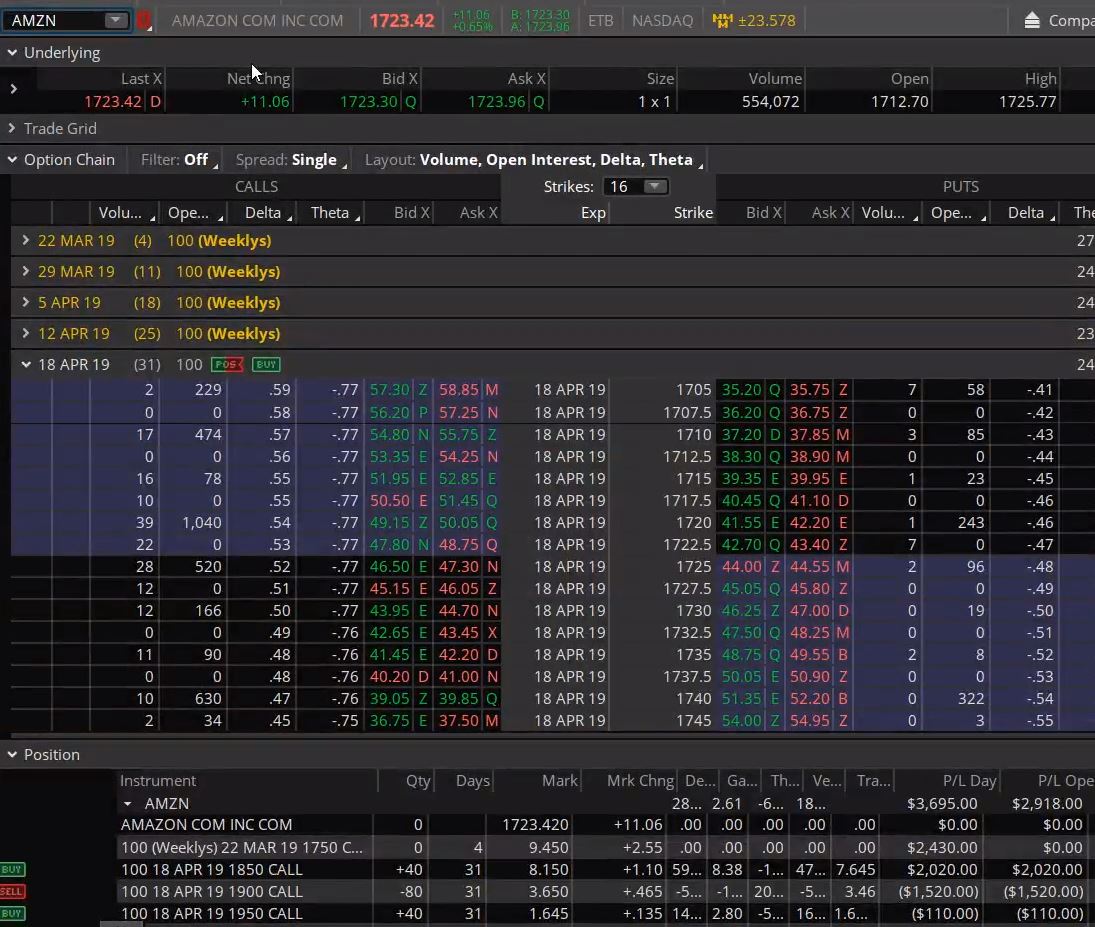Click call ask 39.85 at 1740 strike

click(x=458, y=699)
